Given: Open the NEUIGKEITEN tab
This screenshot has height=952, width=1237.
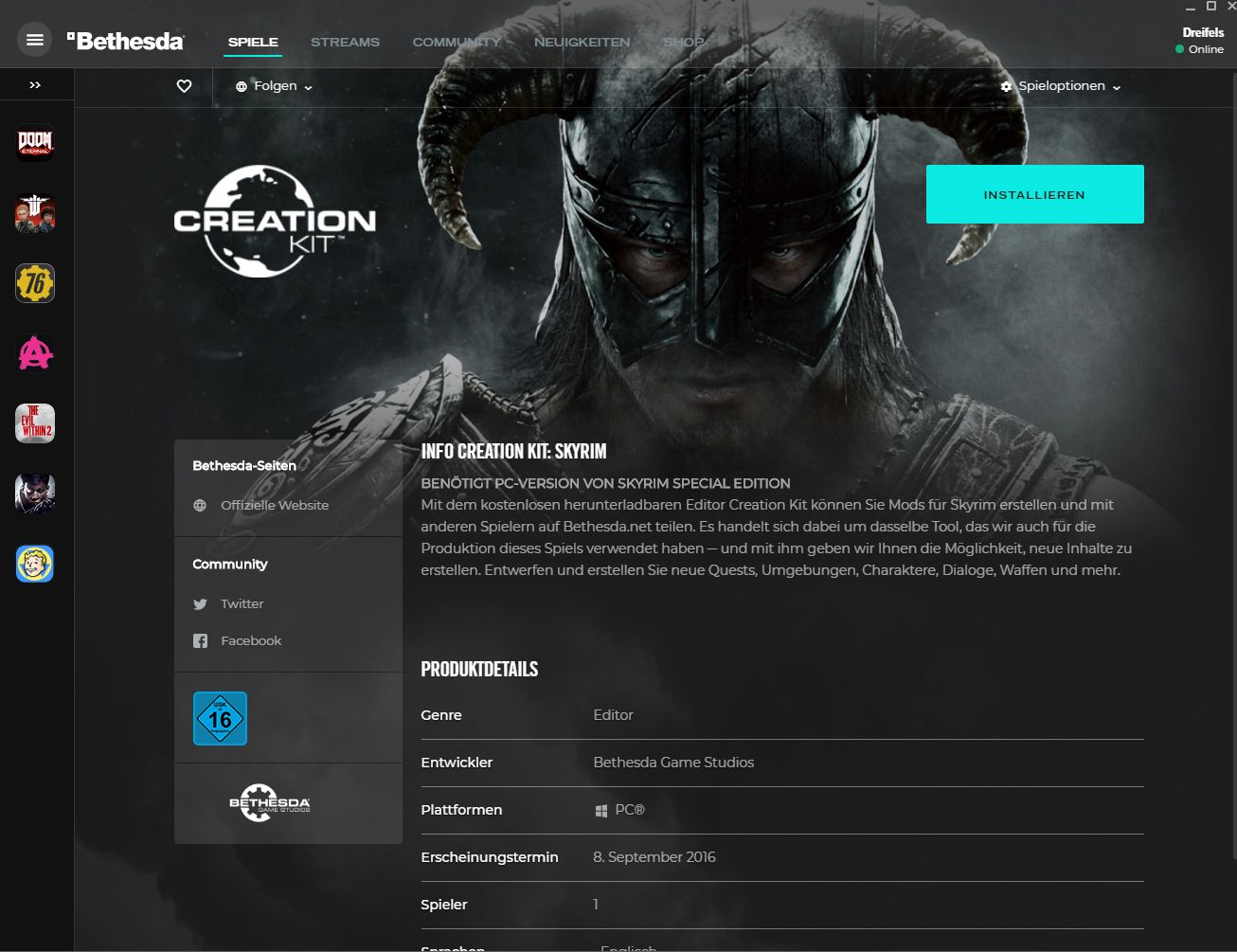Looking at the screenshot, I should [x=582, y=42].
